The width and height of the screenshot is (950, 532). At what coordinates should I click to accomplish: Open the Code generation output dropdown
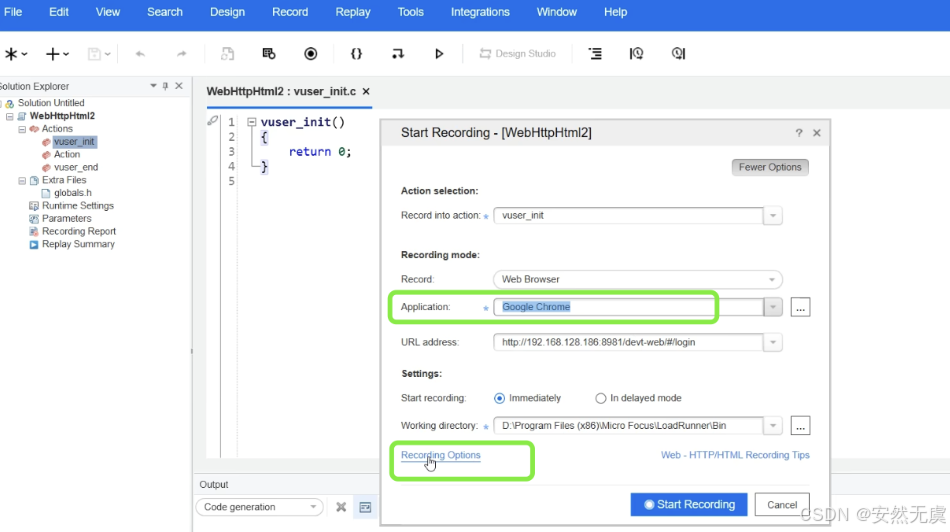[259, 507]
